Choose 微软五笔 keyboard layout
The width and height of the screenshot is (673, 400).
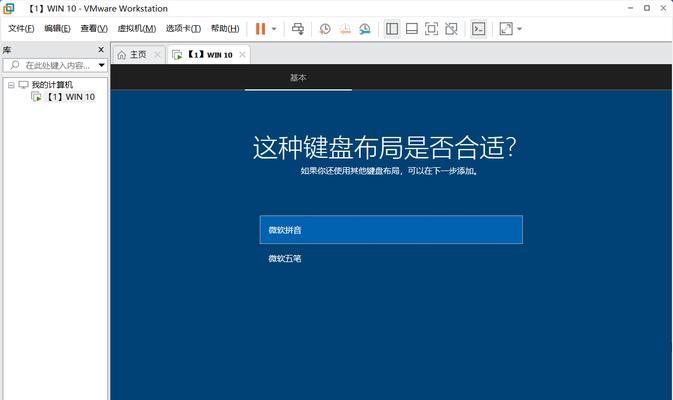coord(391,258)
